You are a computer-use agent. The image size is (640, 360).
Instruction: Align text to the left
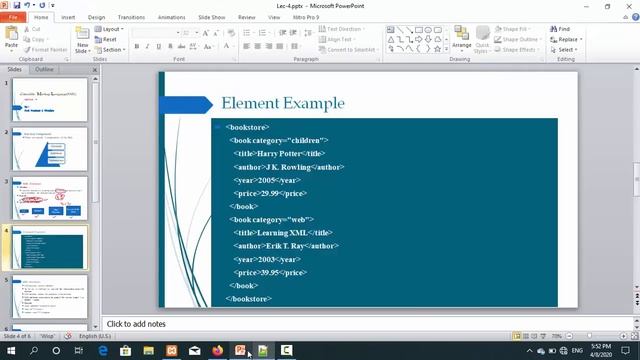point(247,46)
